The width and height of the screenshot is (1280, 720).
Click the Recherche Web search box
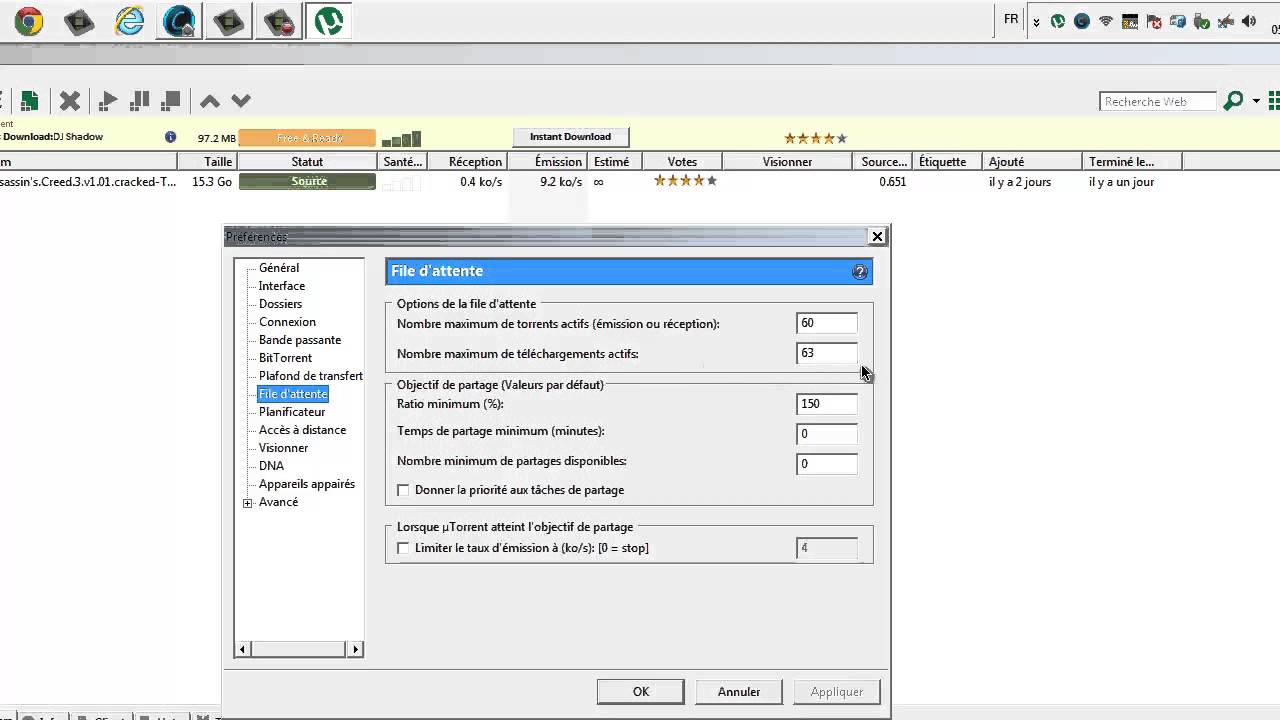click(x=1158, y=101)
